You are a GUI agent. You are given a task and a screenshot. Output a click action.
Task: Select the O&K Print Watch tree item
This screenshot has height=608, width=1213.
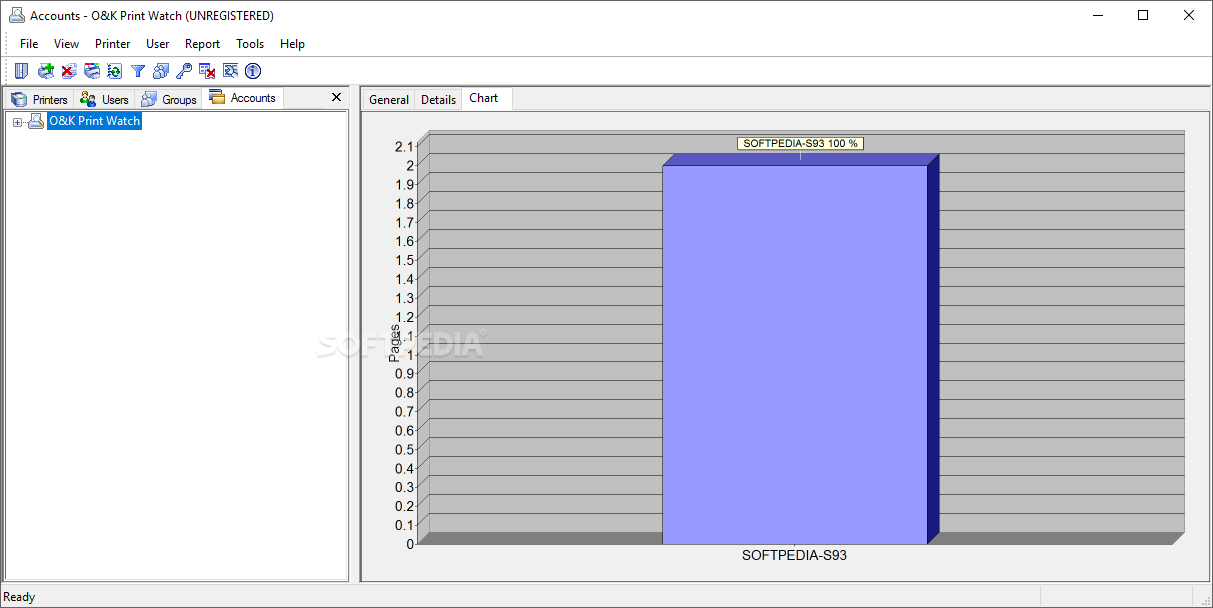pos(94,121)
